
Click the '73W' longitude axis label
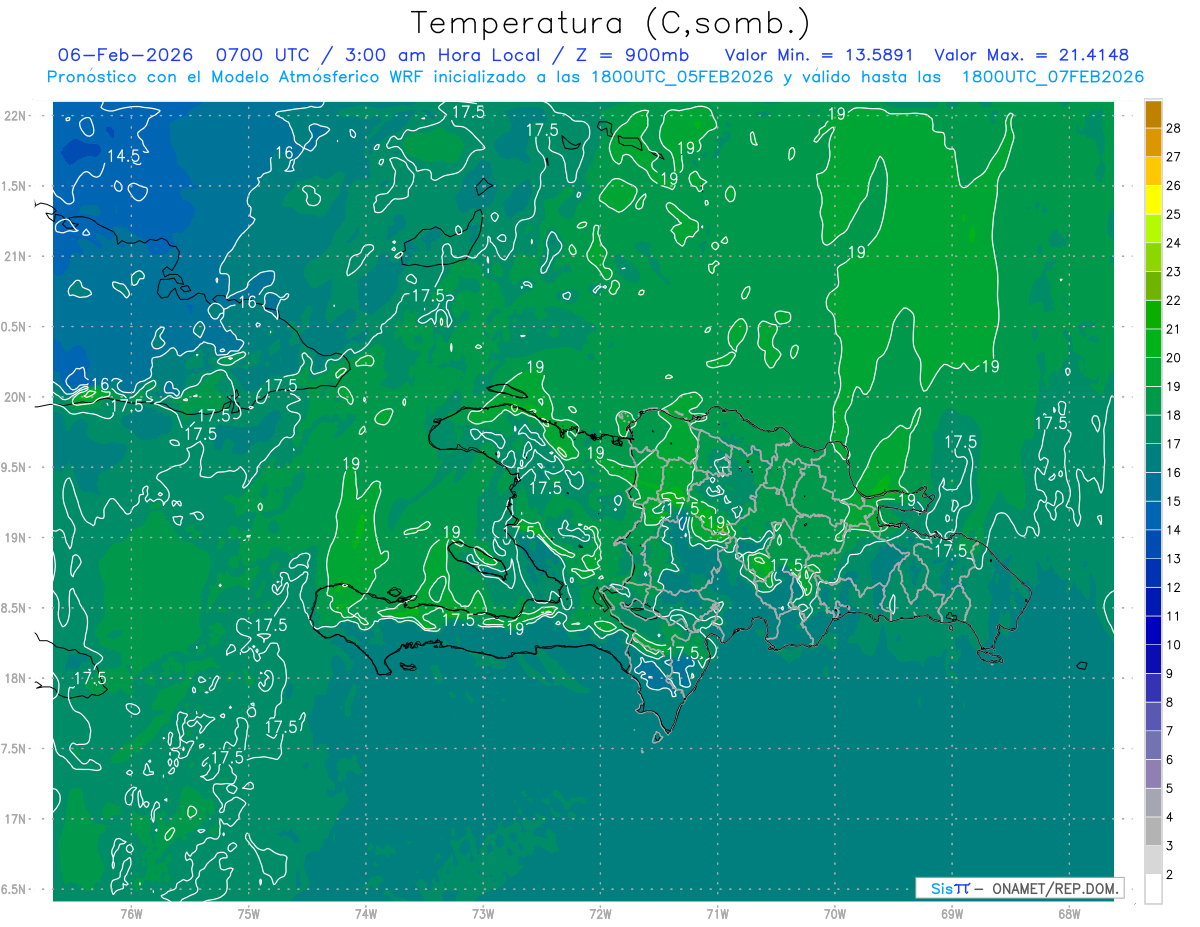[x=483, y=914]
